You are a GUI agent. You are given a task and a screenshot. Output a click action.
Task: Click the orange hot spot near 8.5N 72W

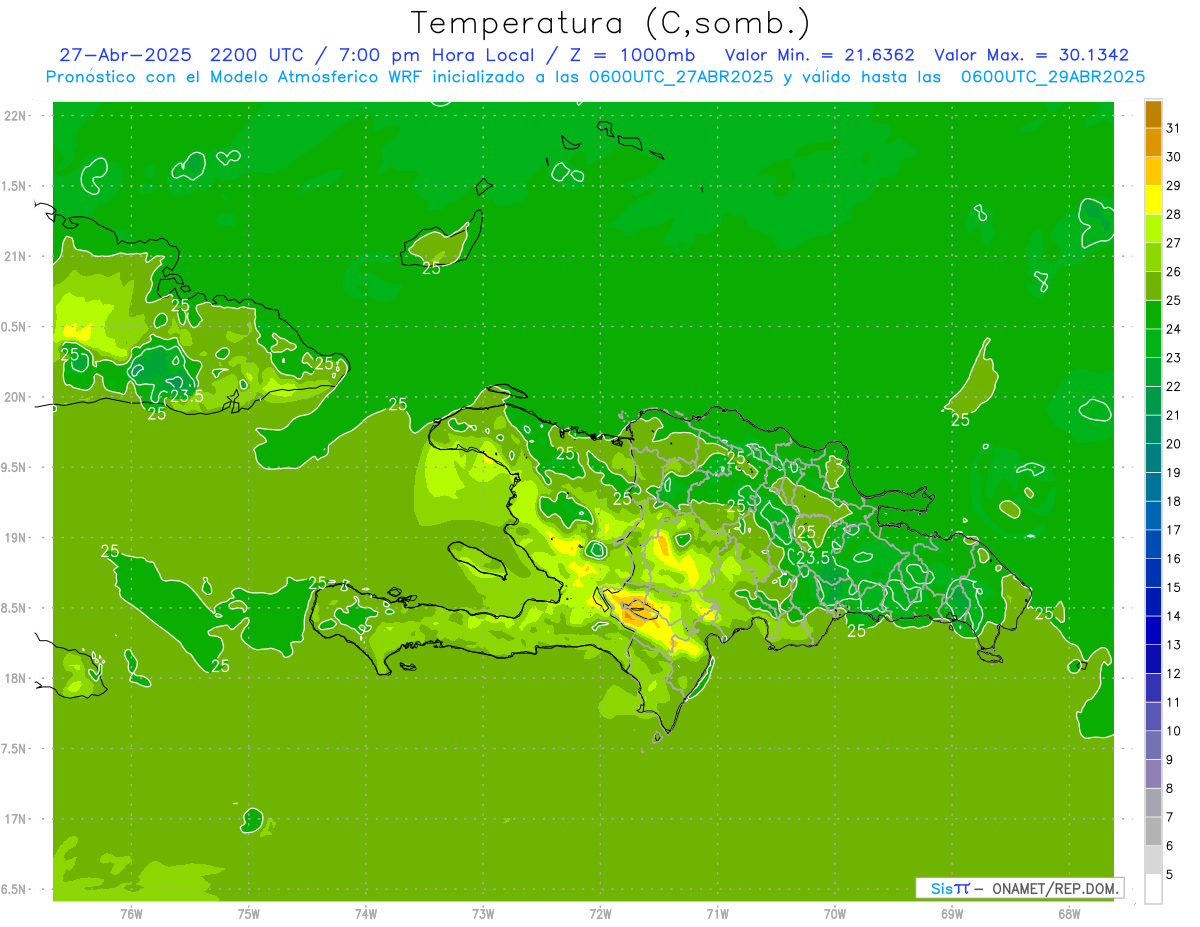pos(635,609)
